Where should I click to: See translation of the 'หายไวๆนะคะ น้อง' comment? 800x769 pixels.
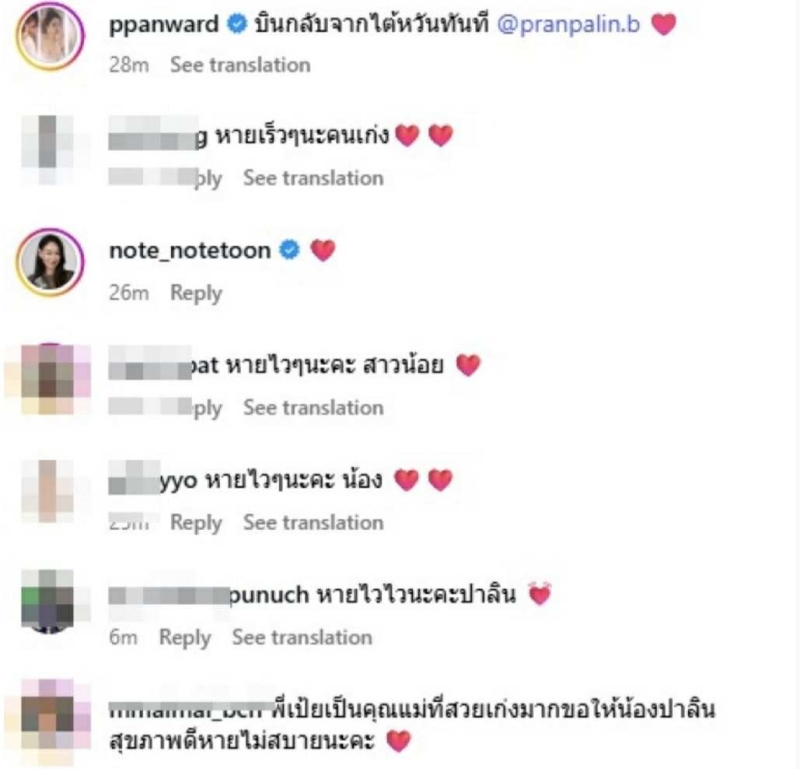313,523
